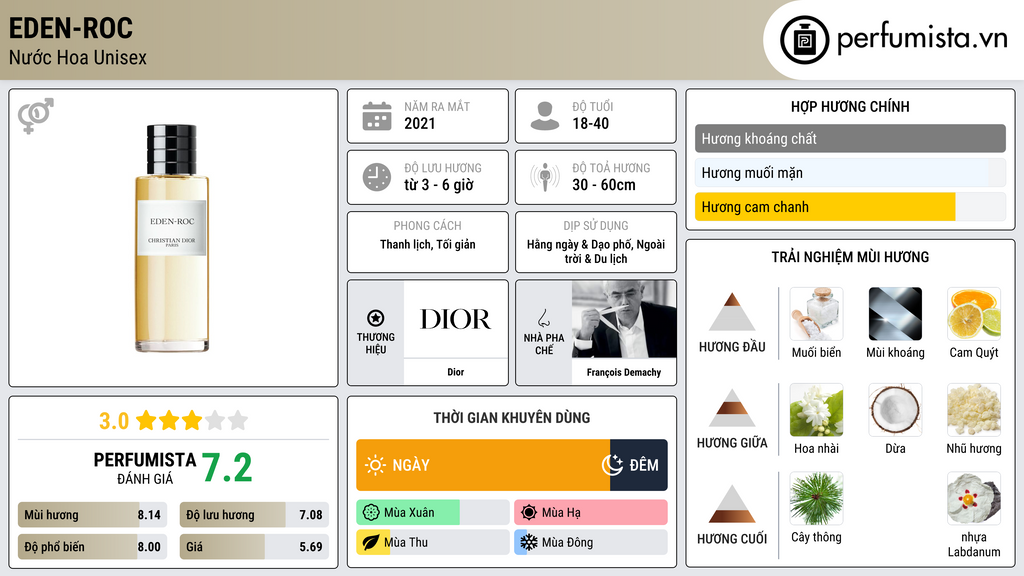
Task: Click the Mùa Thu season bar
Action: [433, 542]
